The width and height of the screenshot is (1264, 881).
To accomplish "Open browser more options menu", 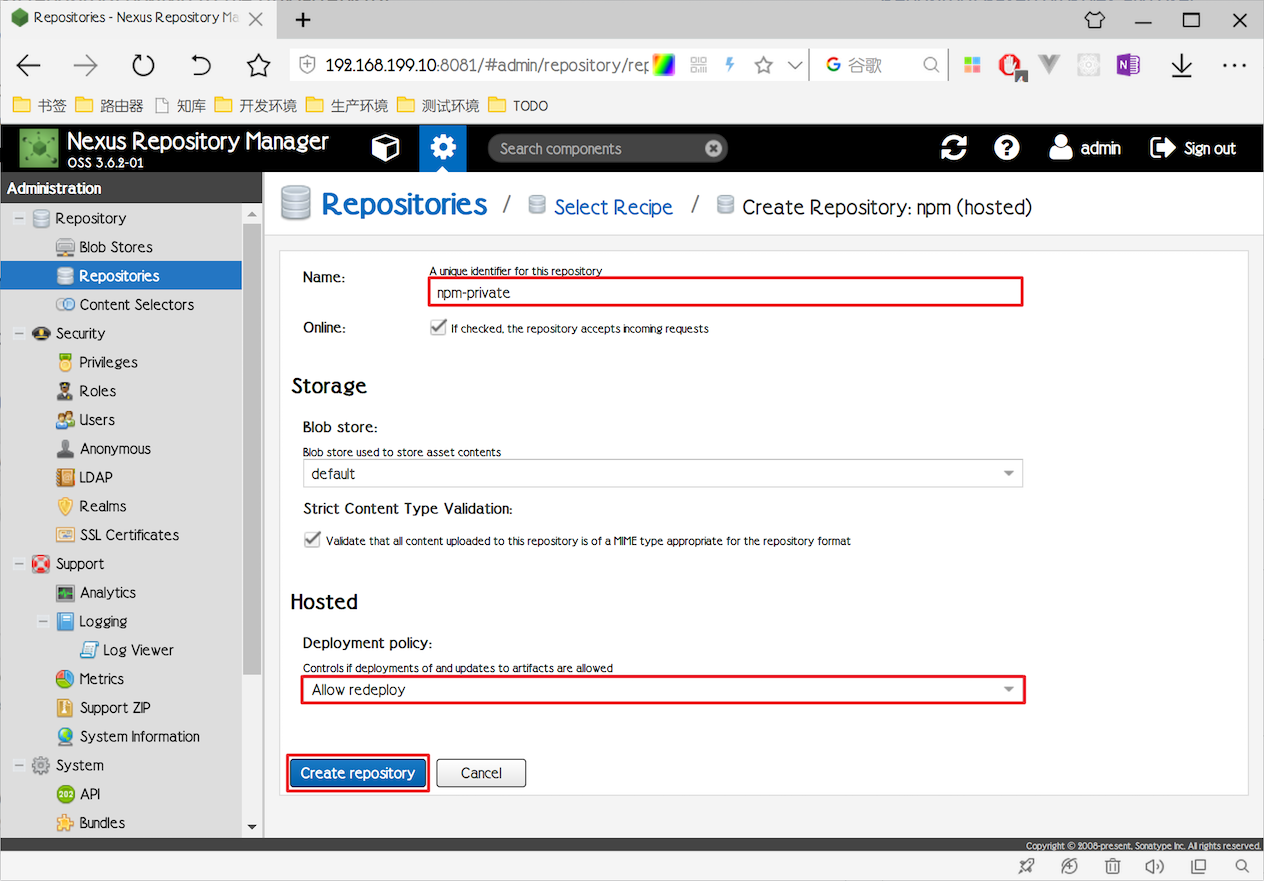I will [x=1234, y=66].
